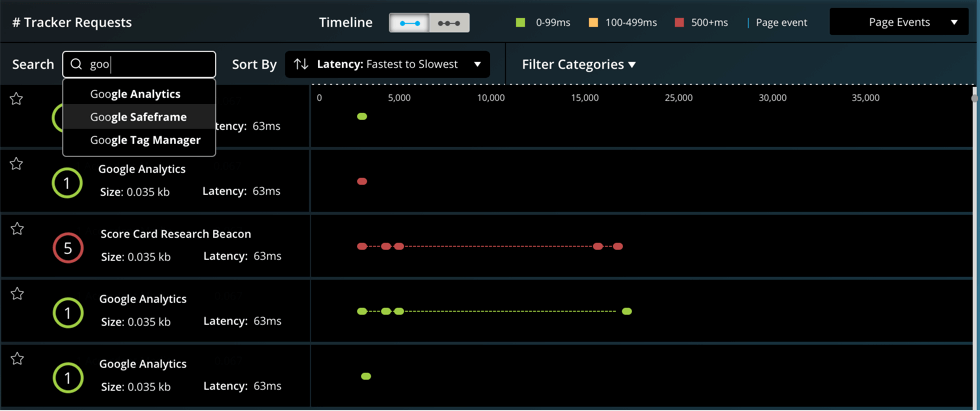Expand the Filter Categories menu

[x=579, y=65]
